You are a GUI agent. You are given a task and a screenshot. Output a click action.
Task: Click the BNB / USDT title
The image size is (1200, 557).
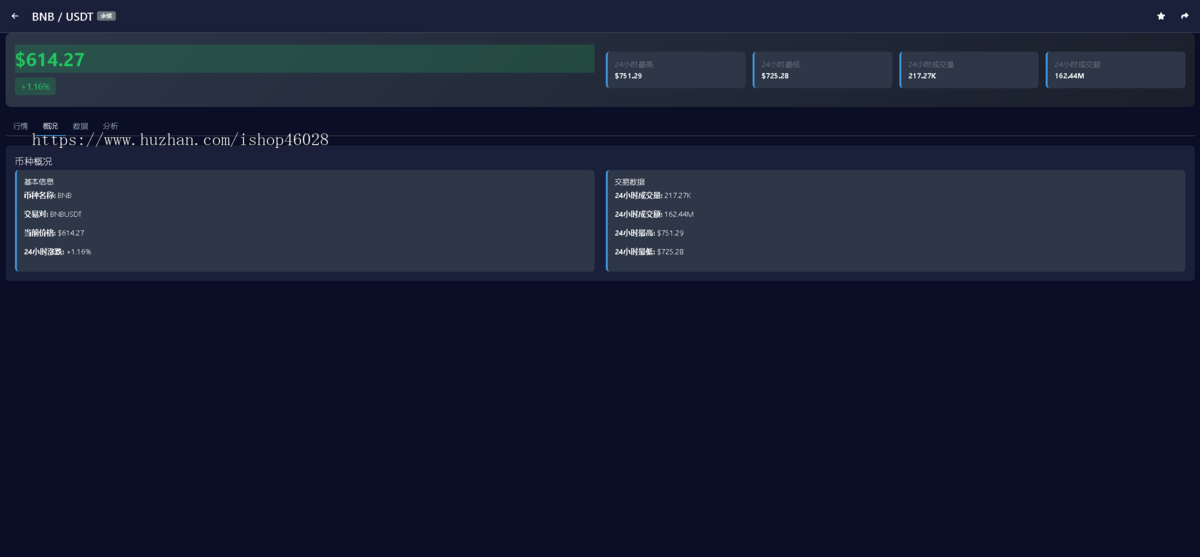pyautogui.click(x=62, y=17)
